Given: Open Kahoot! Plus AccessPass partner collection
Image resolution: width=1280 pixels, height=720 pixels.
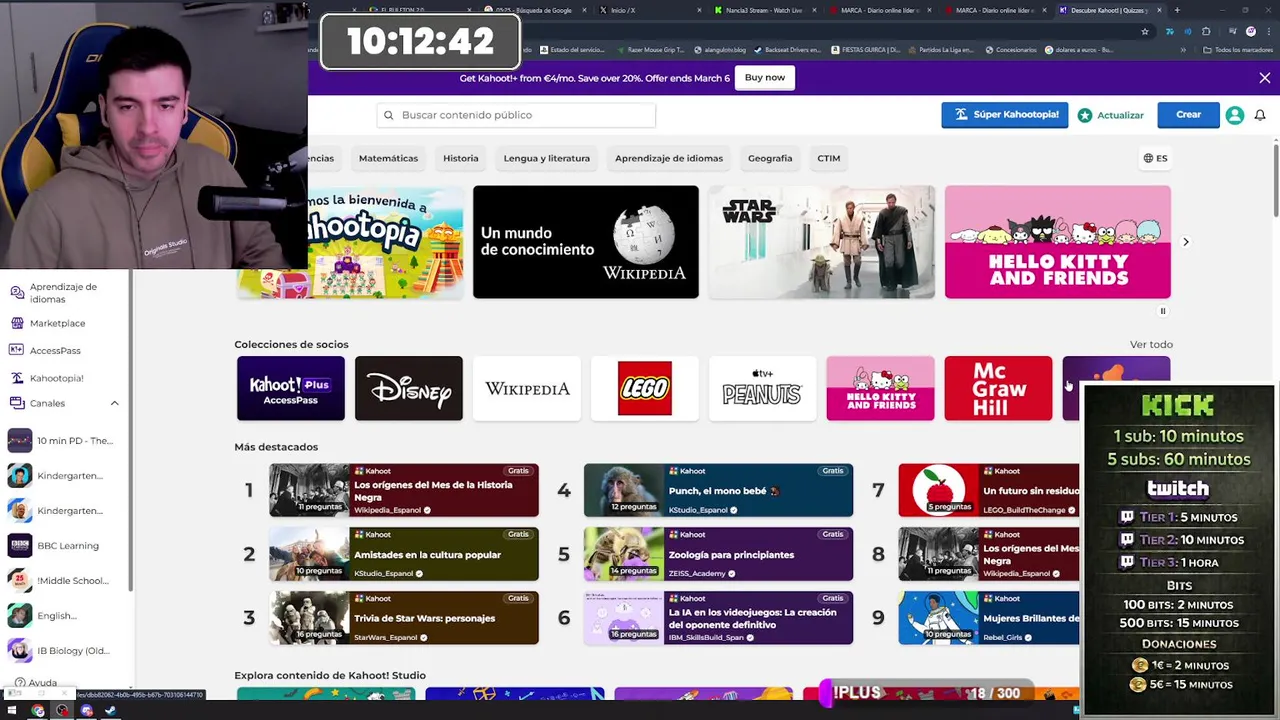Looking at the screenshot, I should [291, 388].
